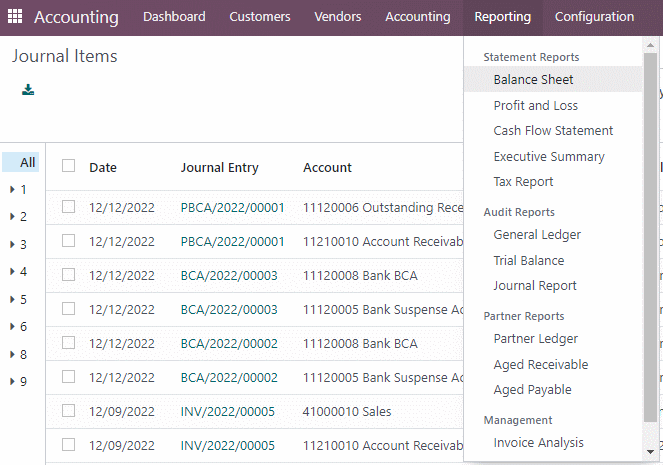Click the download export icon
The image size is (663, 465).
coord(28,90)
